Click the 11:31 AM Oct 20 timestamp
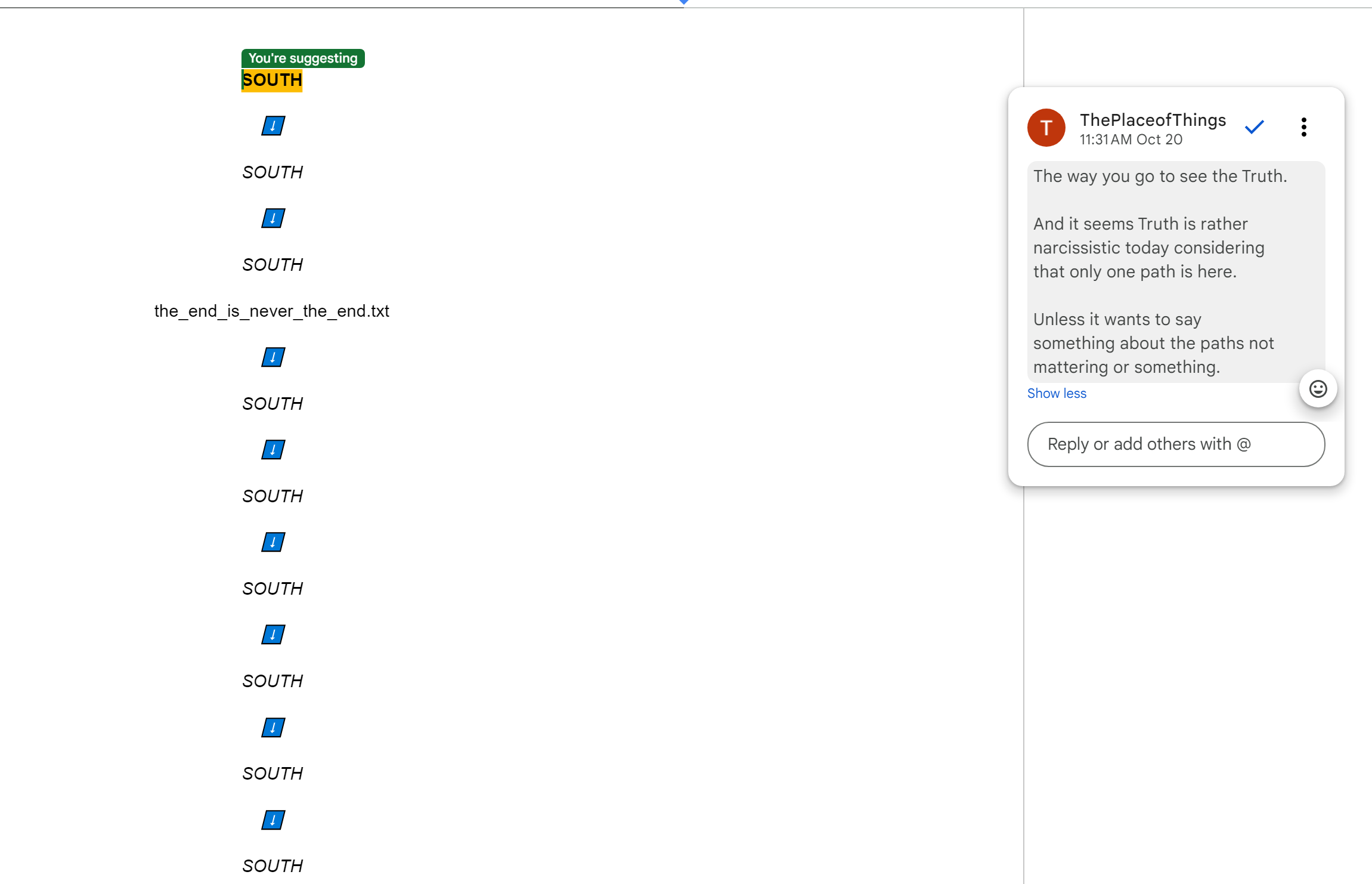Image resolution: width=1372 pixels, height=884 pixels. (1131, 140)
